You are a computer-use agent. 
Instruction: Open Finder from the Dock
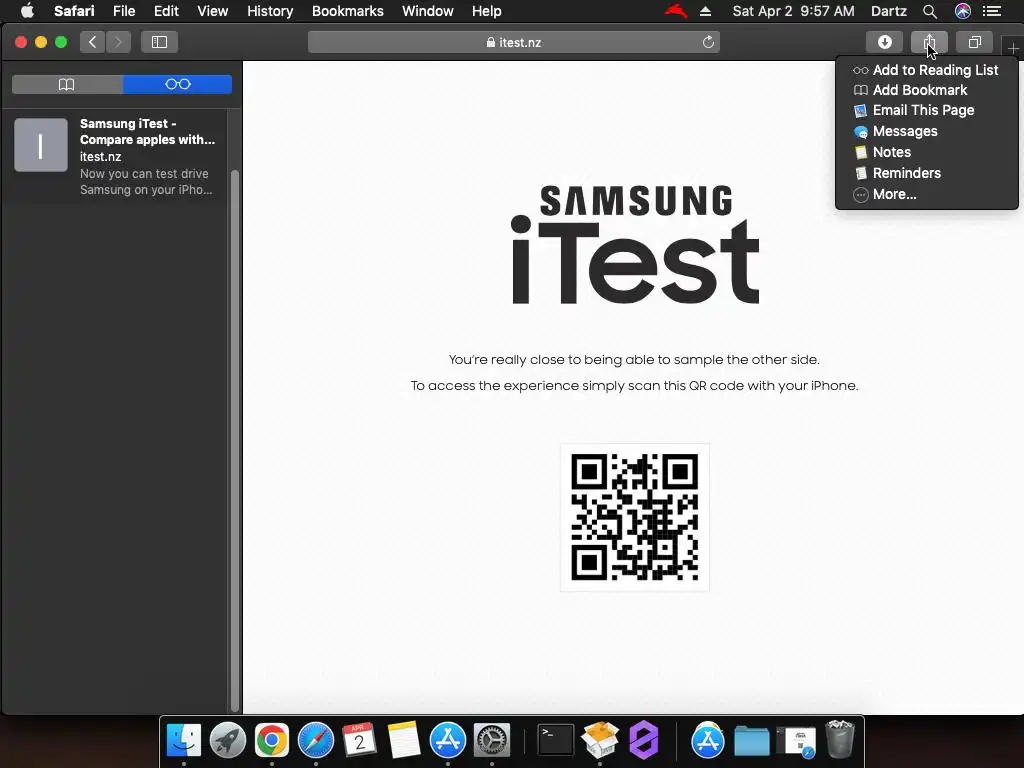184,740
